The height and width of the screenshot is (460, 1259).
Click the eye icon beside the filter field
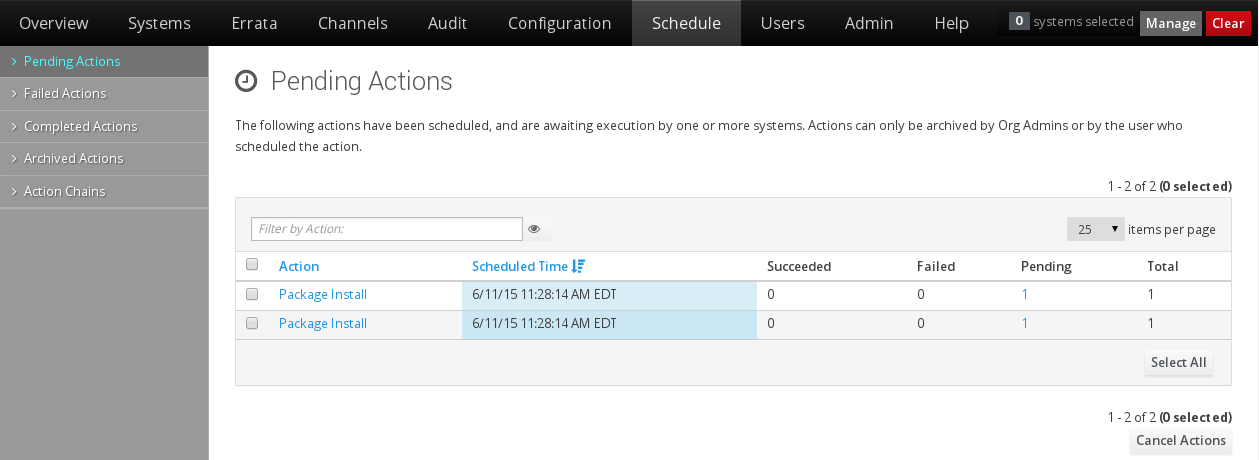535,229
